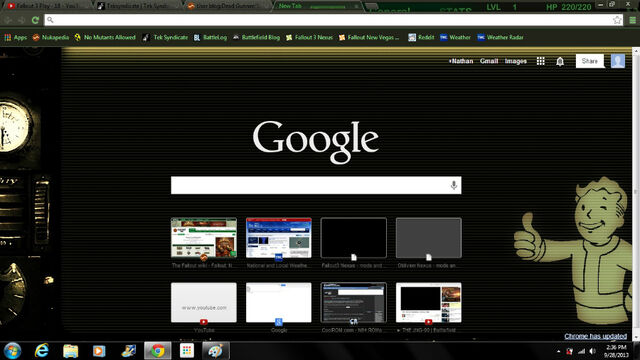The height and width of the screenshot is (360, 640).
Task: Switch to the Fallout 3 YouTube tab
Action: pyautogui.click(x=46, y=6)
